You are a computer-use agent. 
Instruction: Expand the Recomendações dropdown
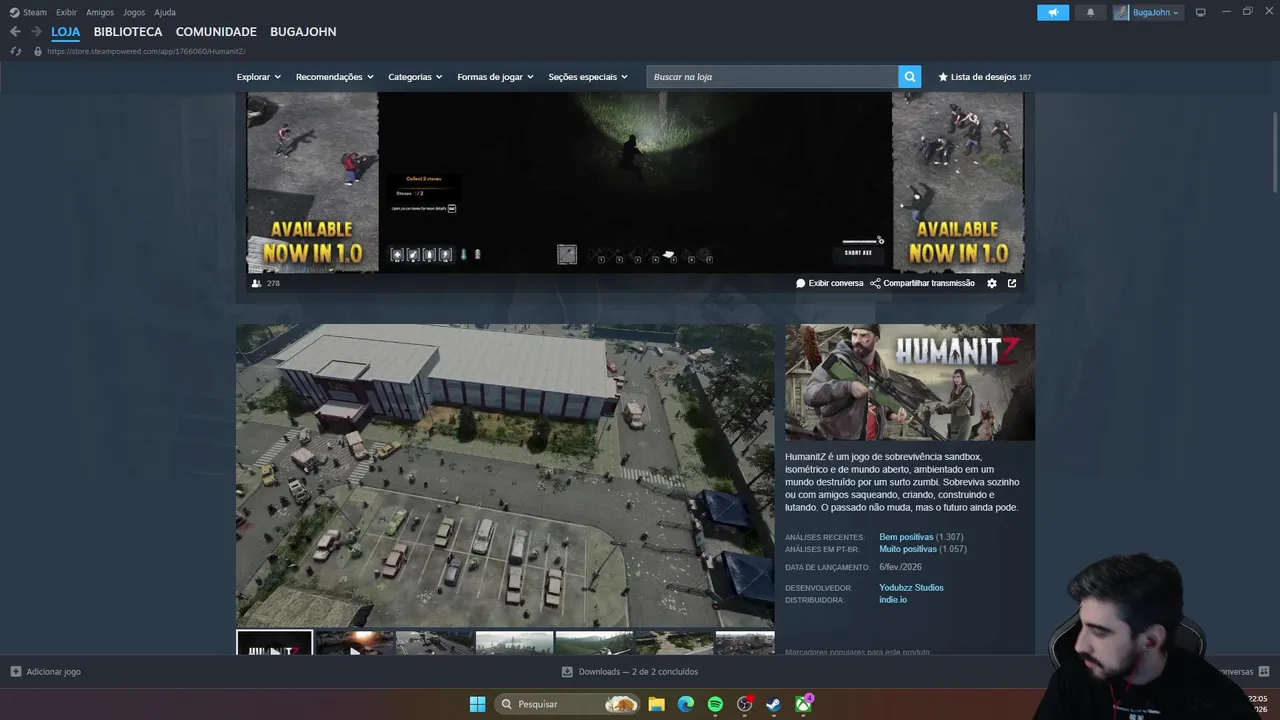(x=334, y=77)
